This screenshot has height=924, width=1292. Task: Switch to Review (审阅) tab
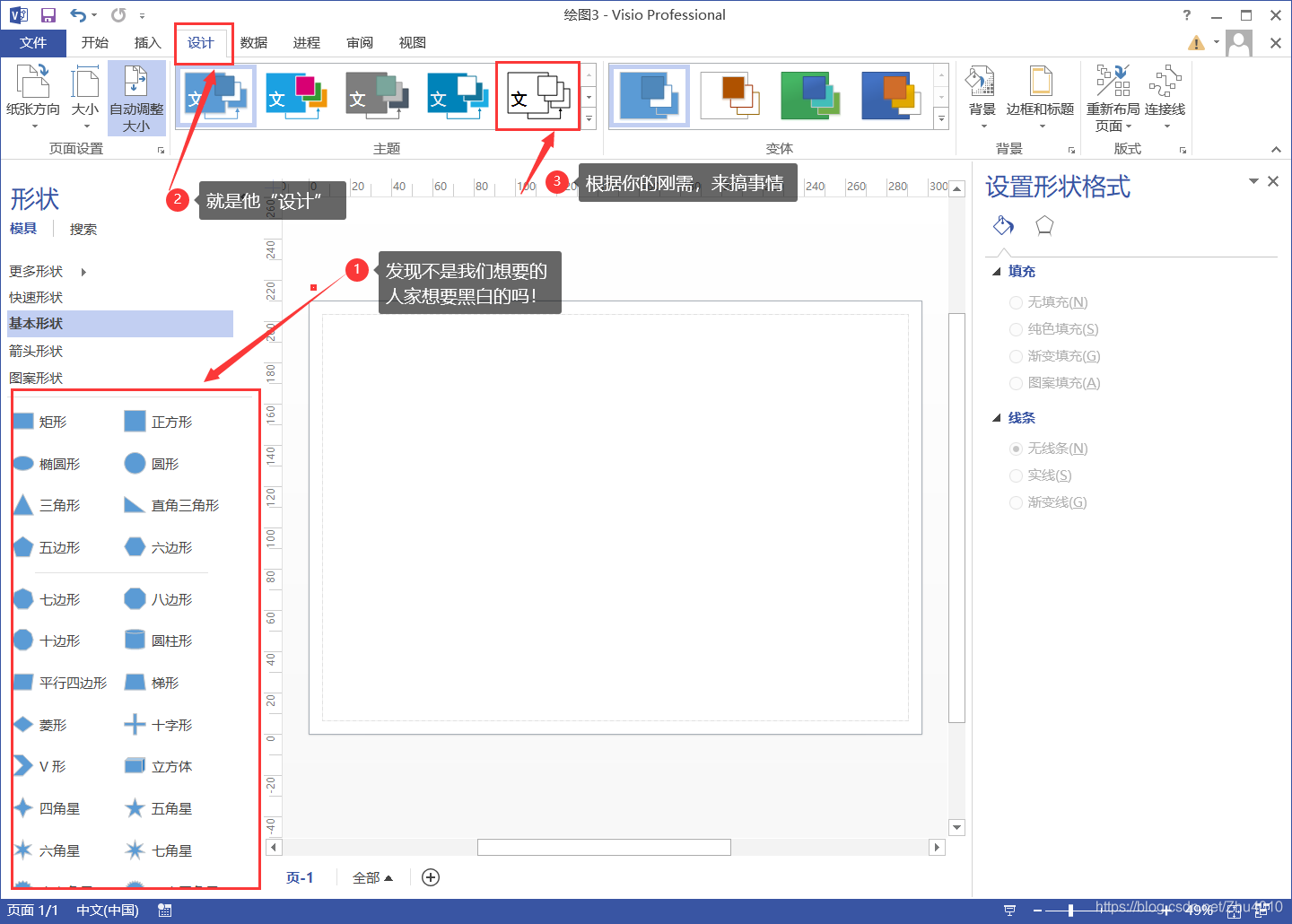(x=360, y=42)
